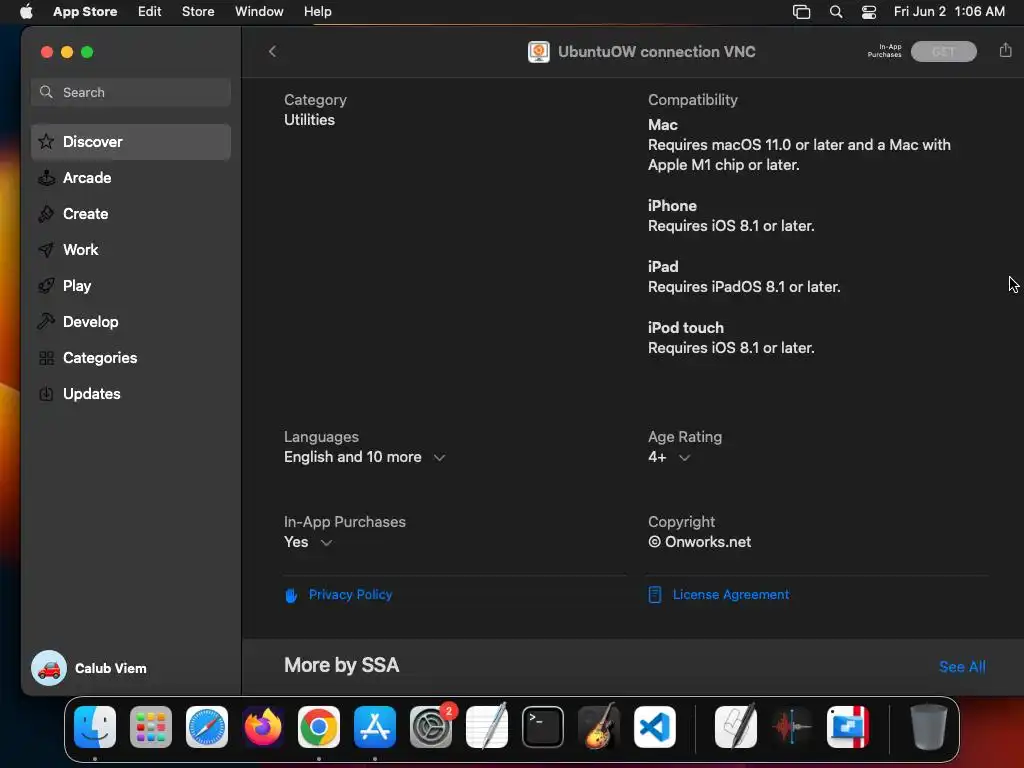Click the screen mirroring menu bar icon
The height and width of the screenshot is (768, 1024).
[x=801, y=12]
